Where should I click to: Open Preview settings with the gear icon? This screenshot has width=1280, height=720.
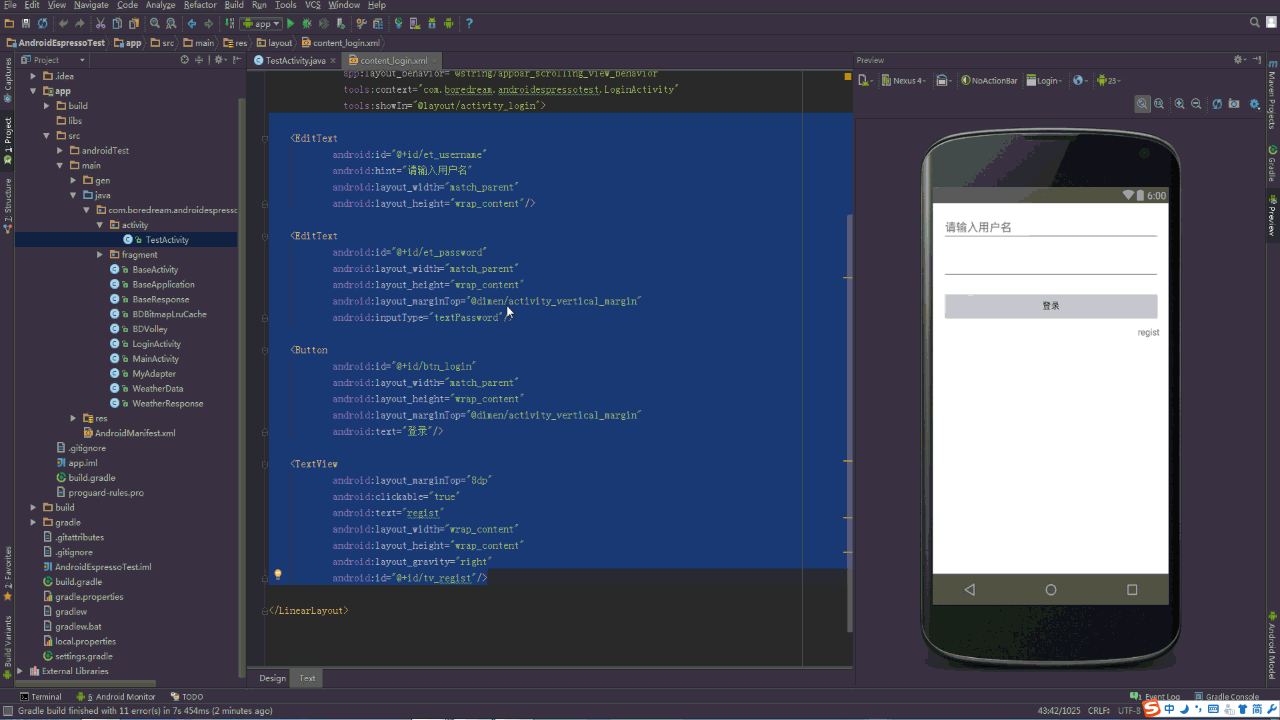click(x=1254, y=104)
